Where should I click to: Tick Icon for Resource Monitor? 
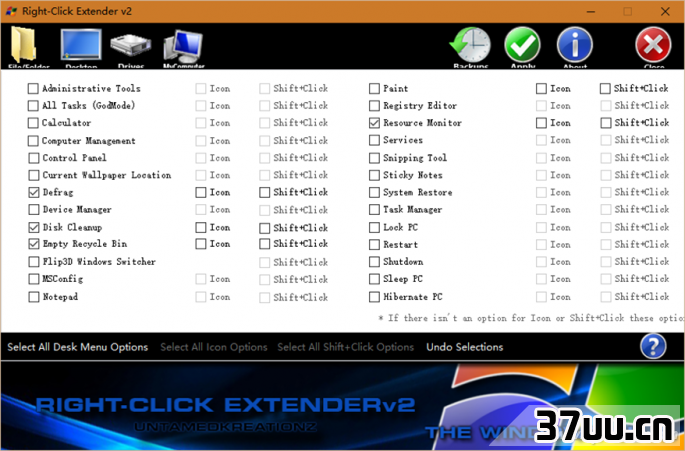(541, 123)
